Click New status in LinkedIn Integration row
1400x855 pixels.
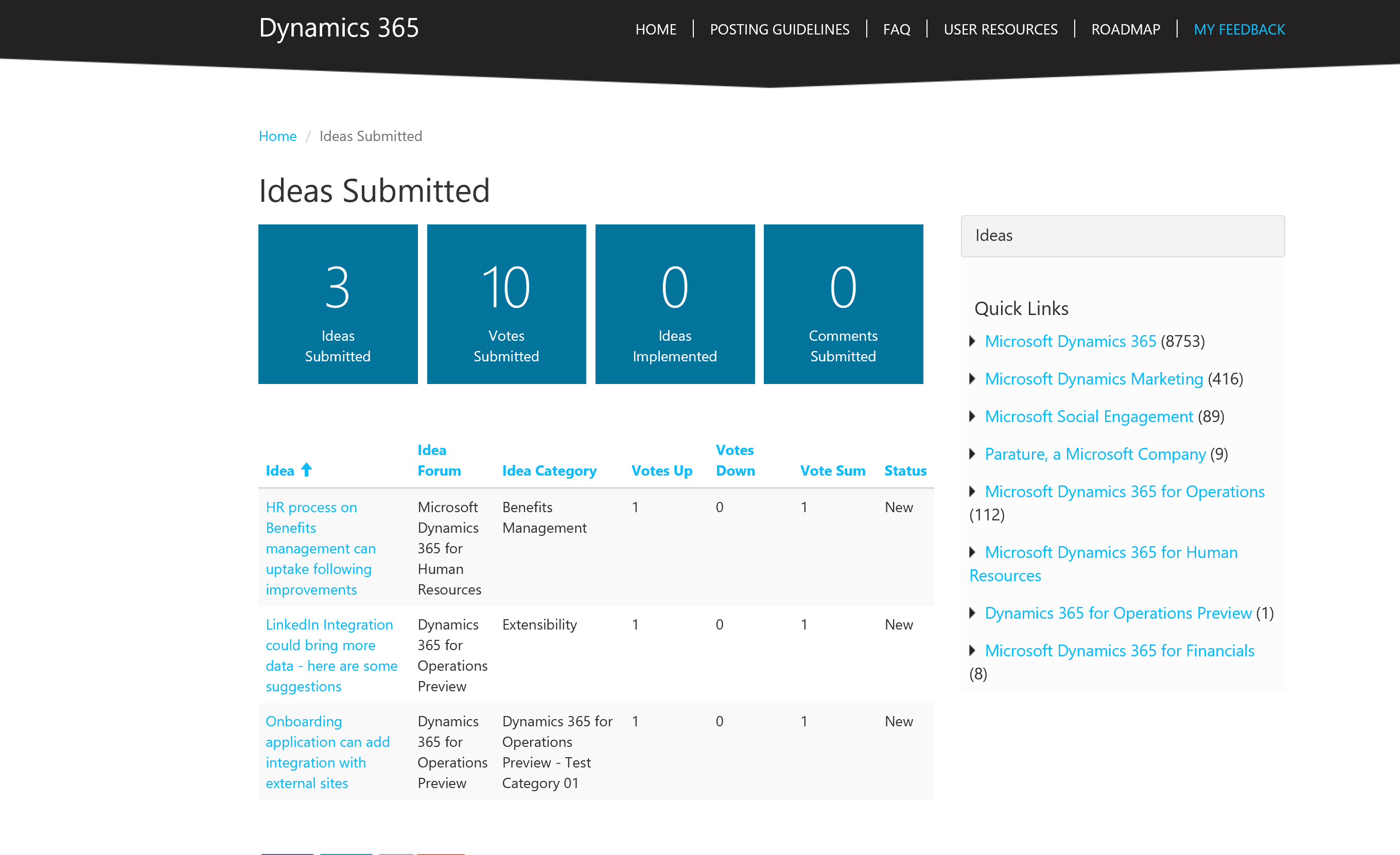pyautogui.click(x=899, y=624)
